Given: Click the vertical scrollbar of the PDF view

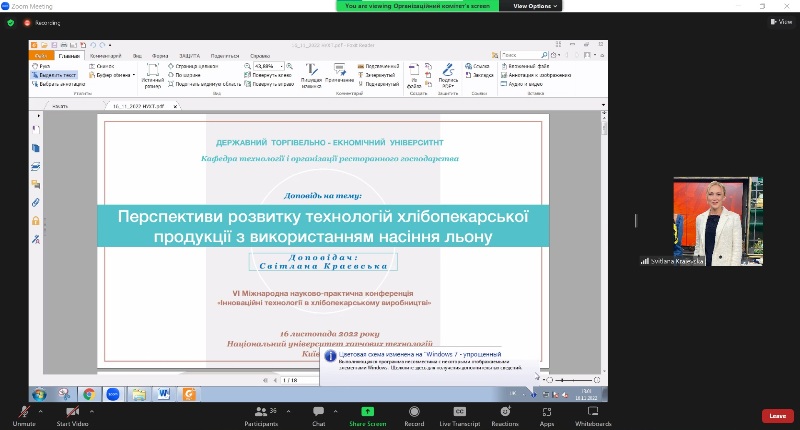Looking at the screenshot, I should click(x=604, y=242).
